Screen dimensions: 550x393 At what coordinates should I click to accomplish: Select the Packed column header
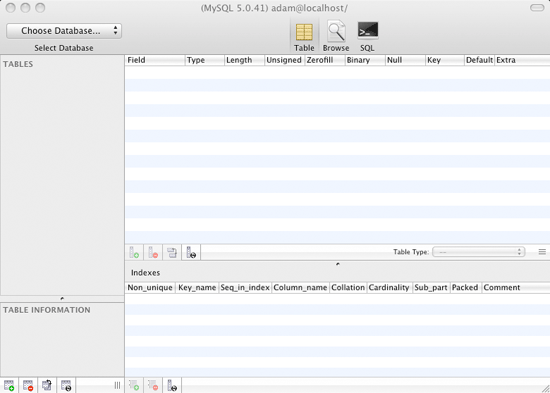coord(465,288)
